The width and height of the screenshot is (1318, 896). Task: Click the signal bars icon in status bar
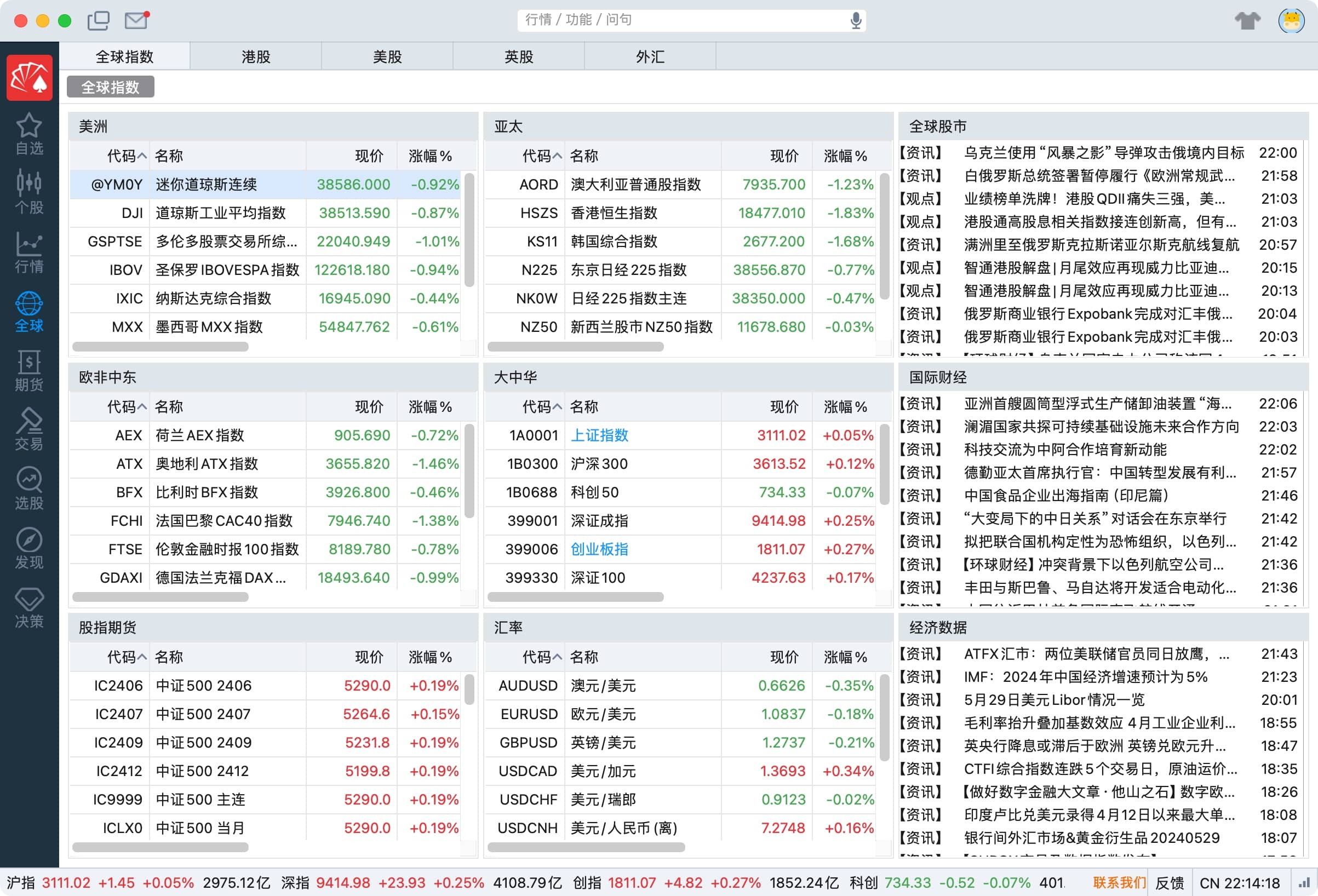[1304, 883]
